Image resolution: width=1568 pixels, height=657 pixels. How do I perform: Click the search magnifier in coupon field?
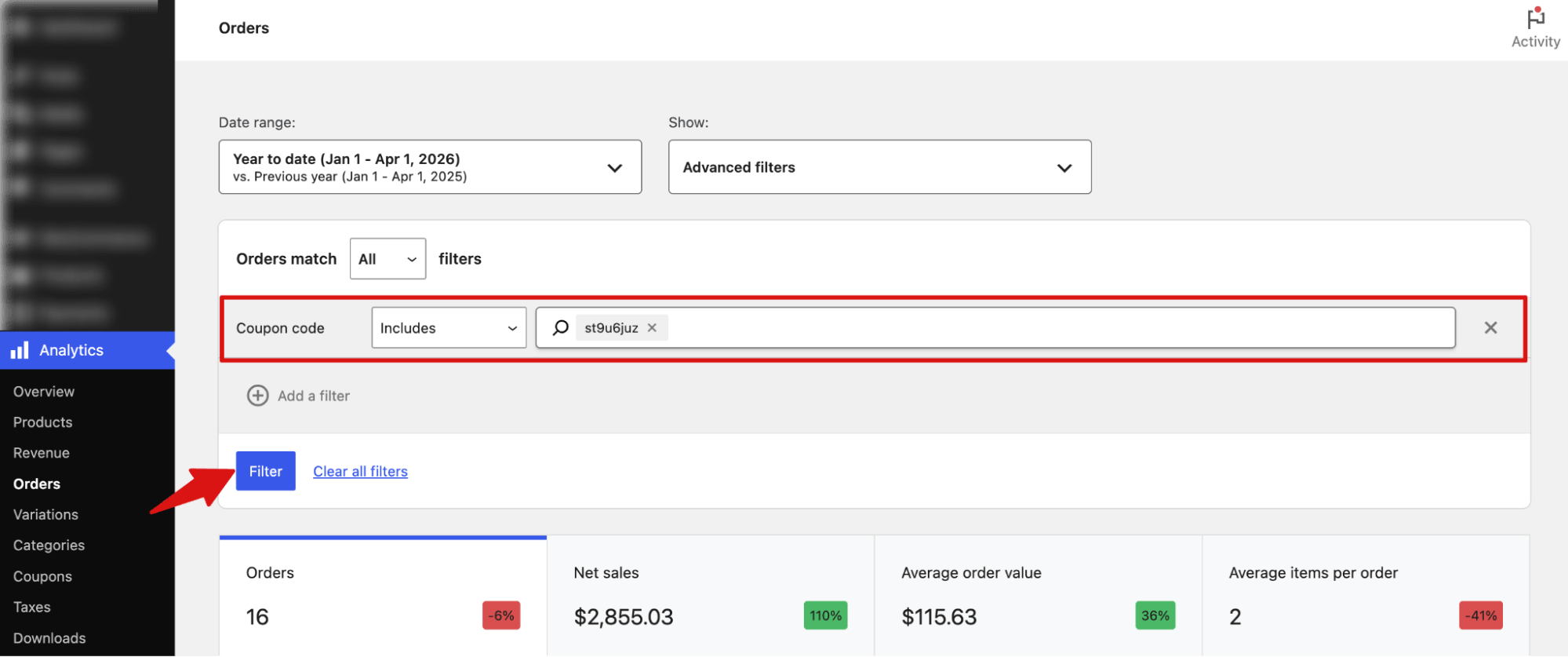pos(560,327)
